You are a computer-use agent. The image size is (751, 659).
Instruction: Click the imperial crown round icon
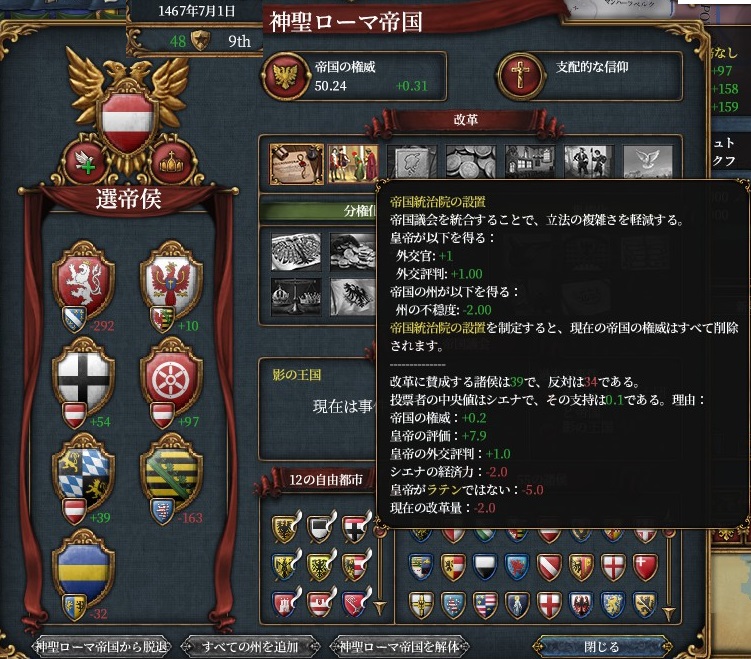(x=171, y=161)
